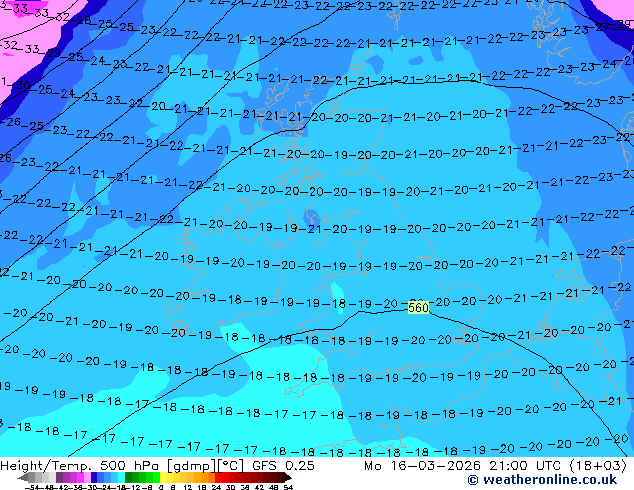This screenshot has height=490, width=634.
Task: Click the '0' legend scale label
Action: click(161, 487)
